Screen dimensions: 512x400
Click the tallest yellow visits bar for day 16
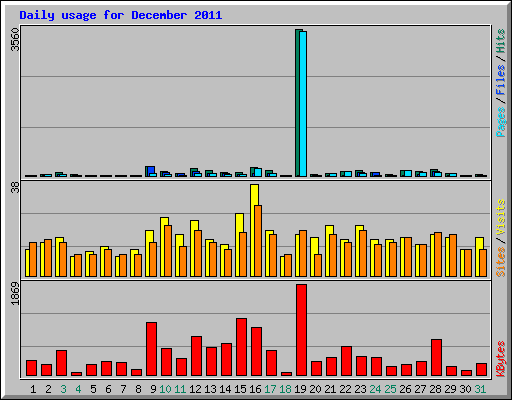254,230
